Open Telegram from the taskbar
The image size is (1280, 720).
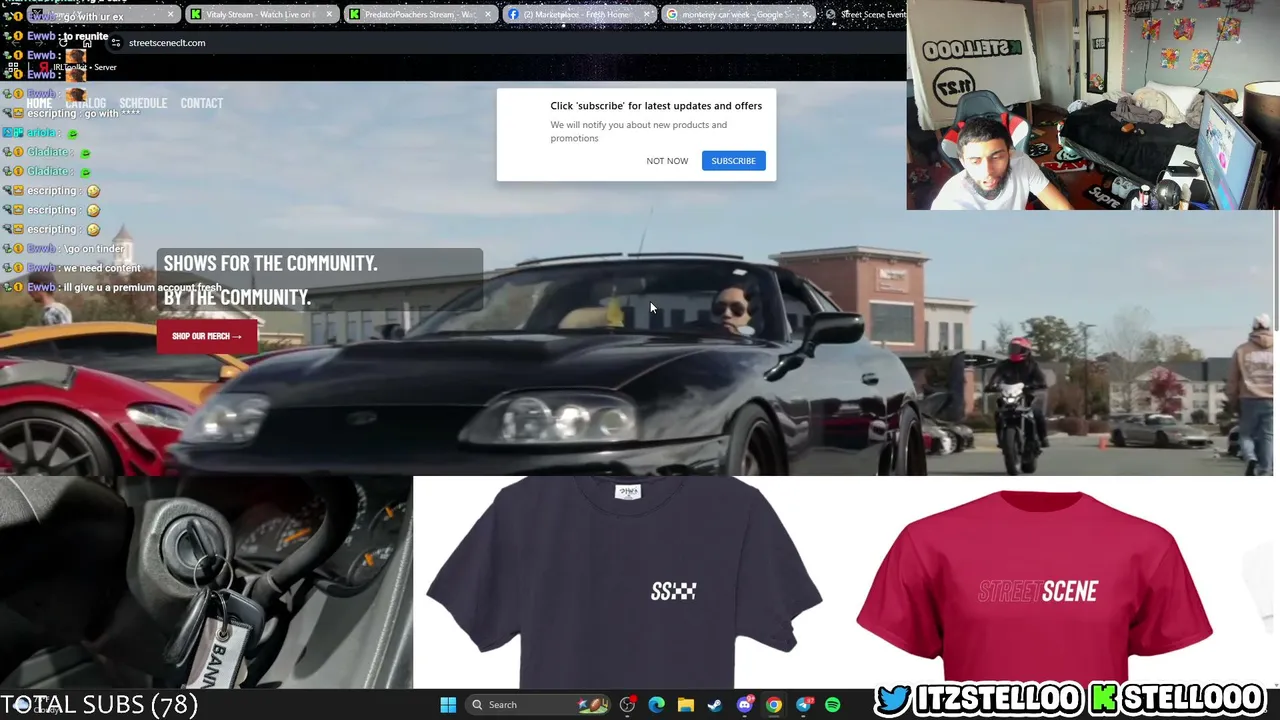804,705
